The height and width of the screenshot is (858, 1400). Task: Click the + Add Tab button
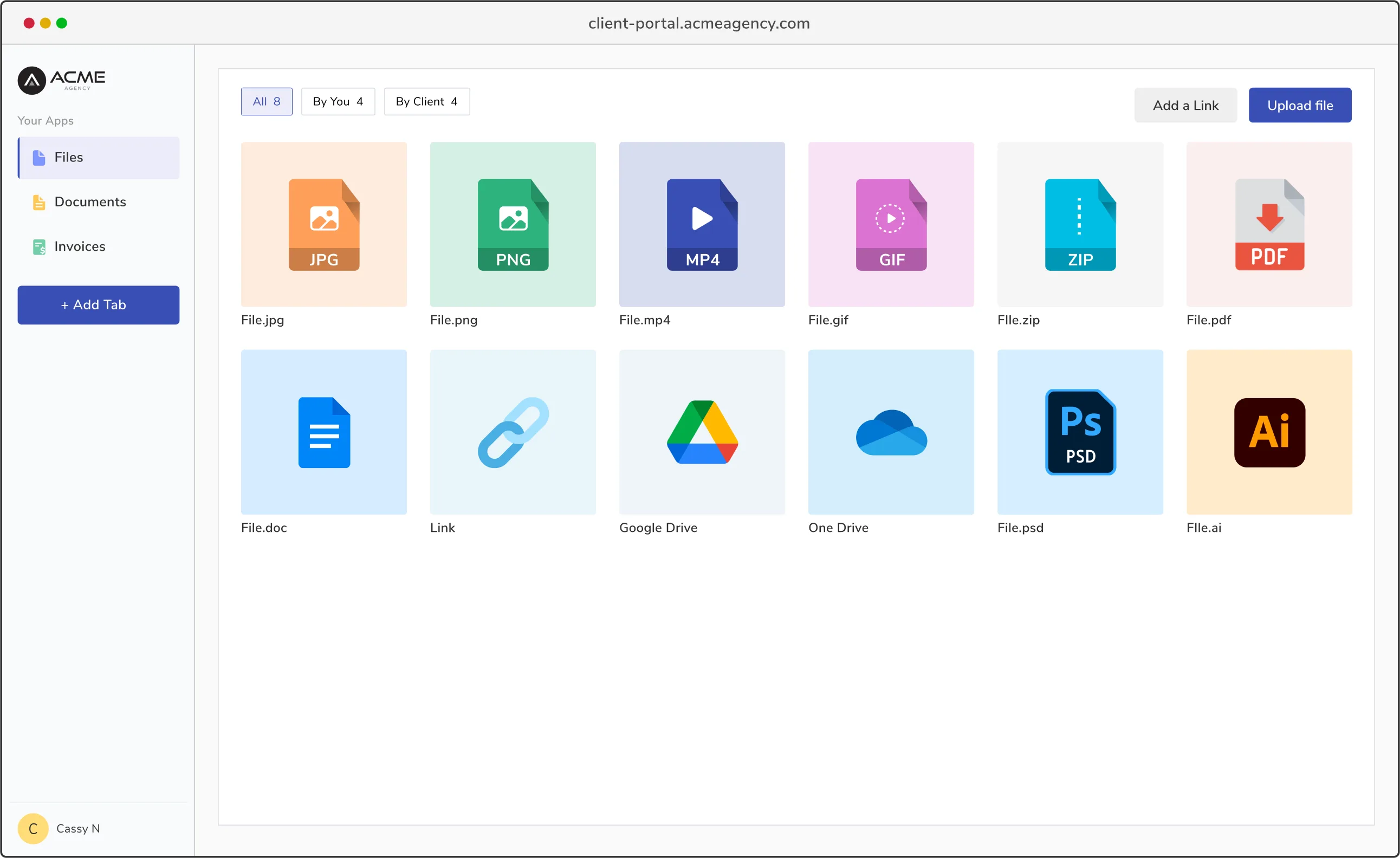98,305
